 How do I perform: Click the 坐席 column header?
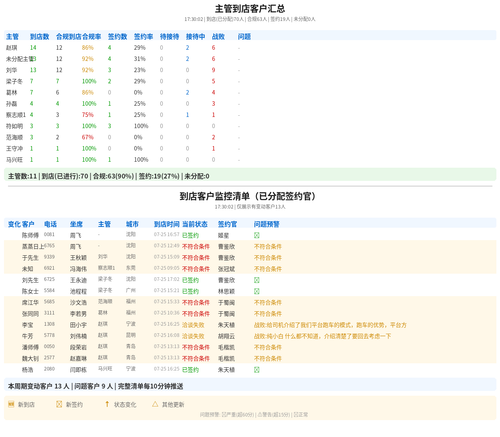pyautogui.click(x=76, y=224)
